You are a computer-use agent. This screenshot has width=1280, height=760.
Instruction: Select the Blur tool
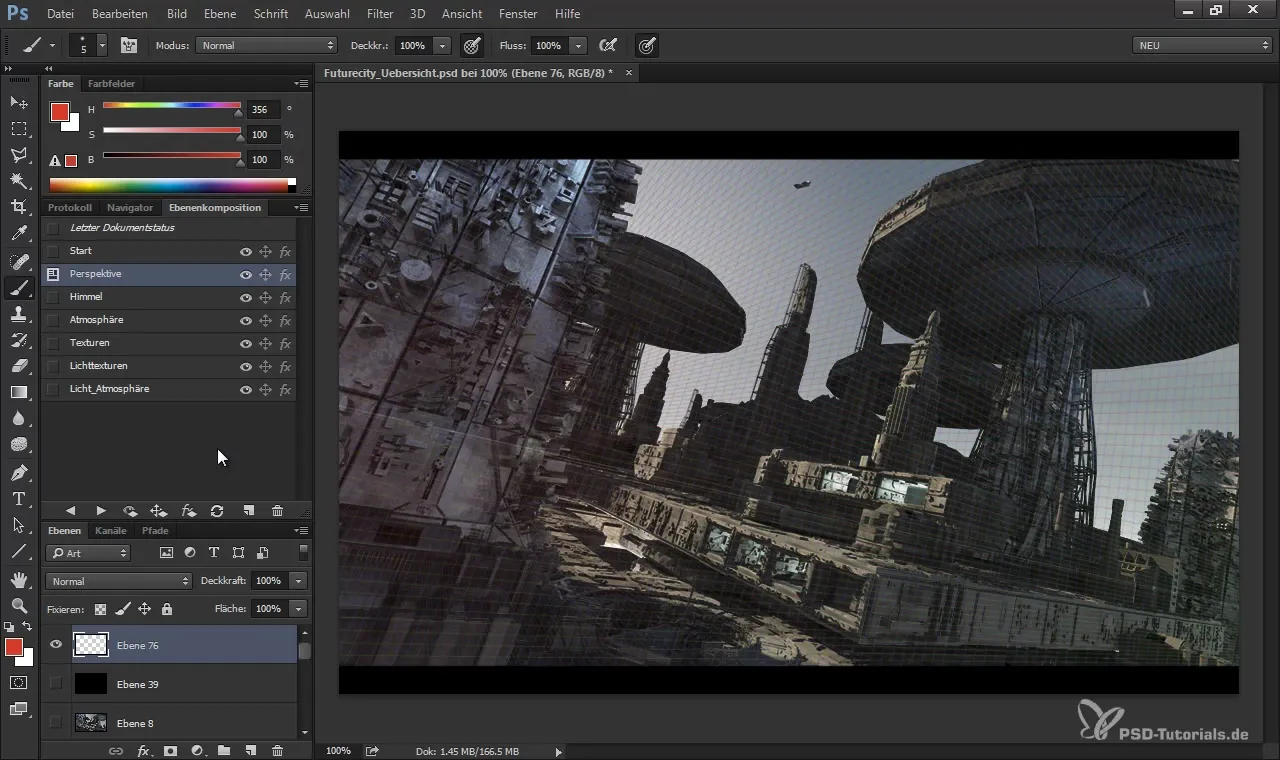click(x=19, y=419)
